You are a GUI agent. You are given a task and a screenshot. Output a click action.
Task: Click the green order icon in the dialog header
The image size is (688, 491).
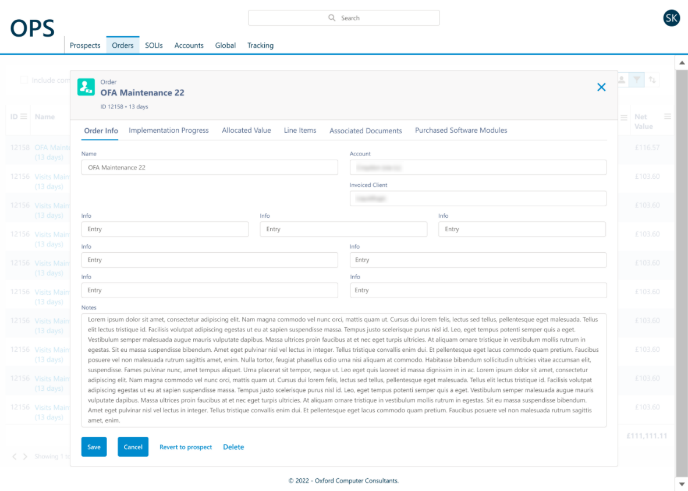click(86, 87)
